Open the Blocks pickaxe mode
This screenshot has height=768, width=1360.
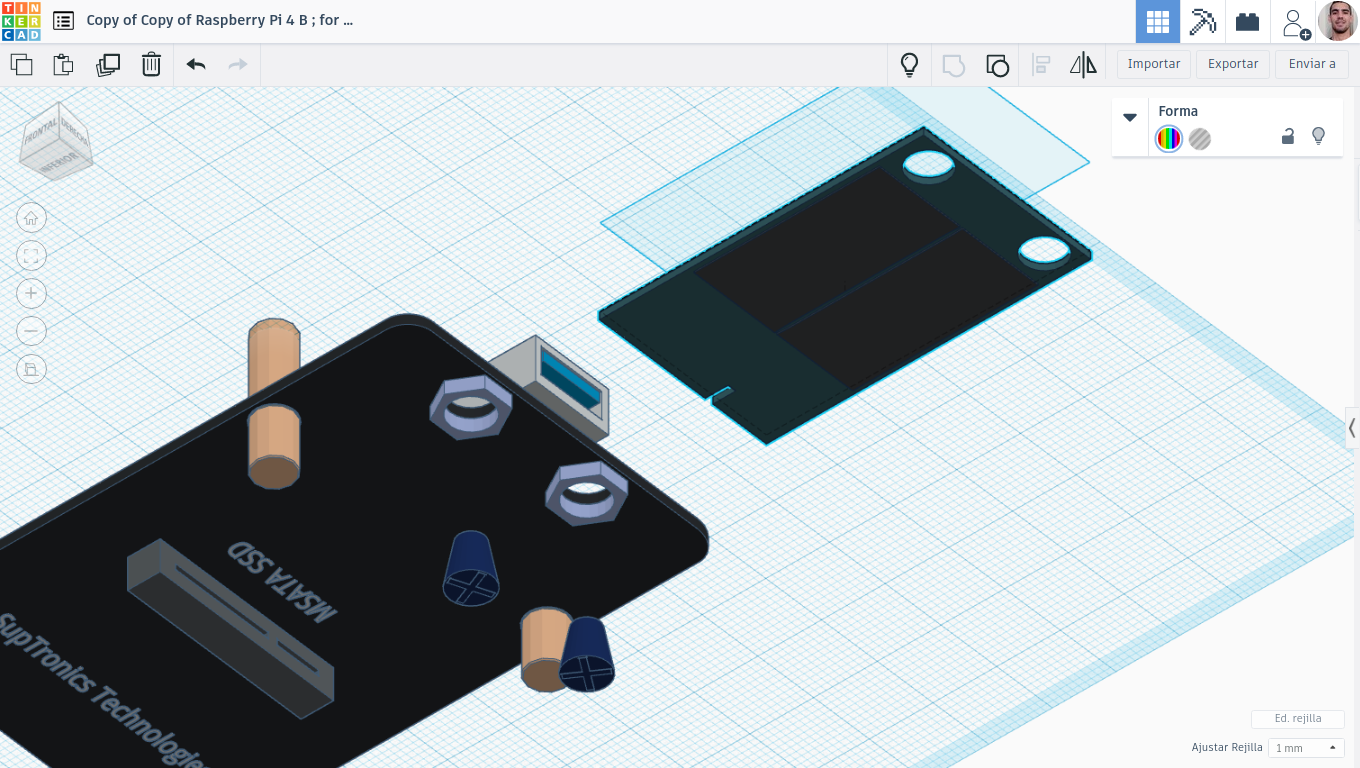1202,21
